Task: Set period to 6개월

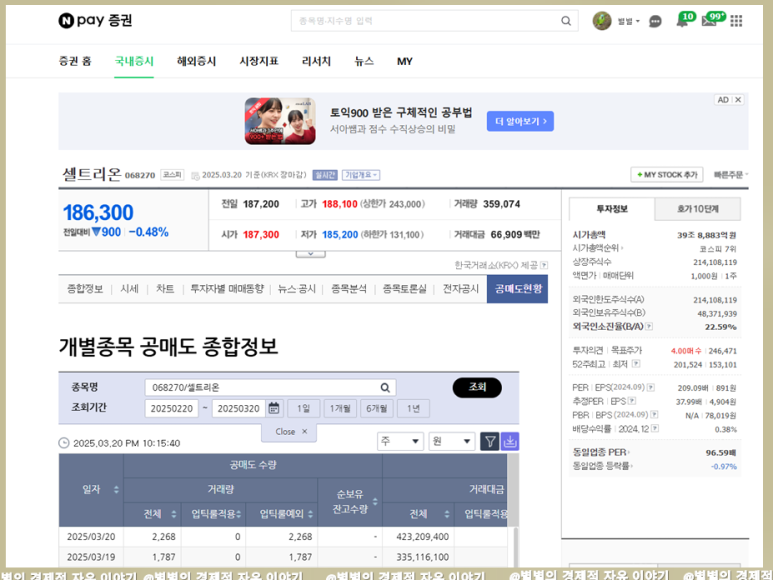Action: point(377,409)
